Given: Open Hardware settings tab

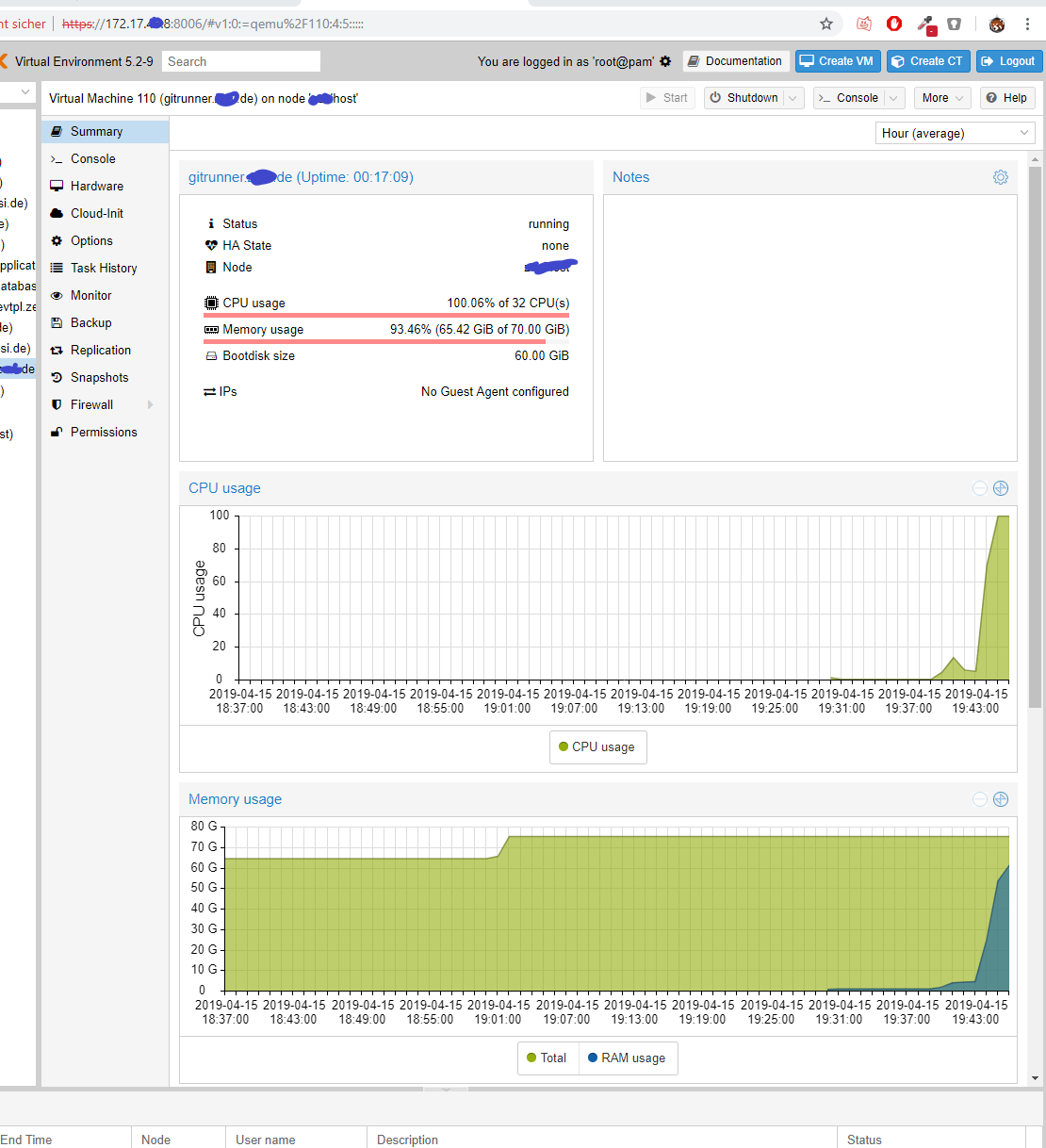Looking at the screenshot, I should pos(105,186).
